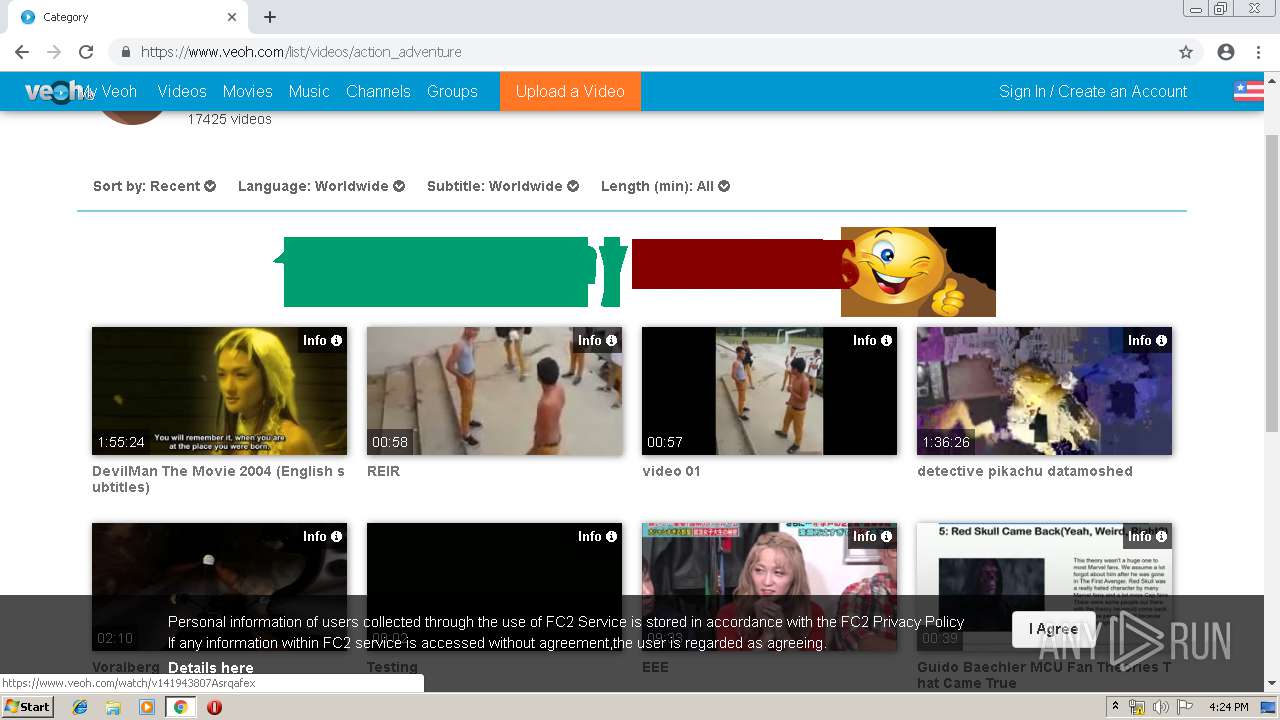Show hidden system tray icons

pyautogui.click(x=1115, y=707)
